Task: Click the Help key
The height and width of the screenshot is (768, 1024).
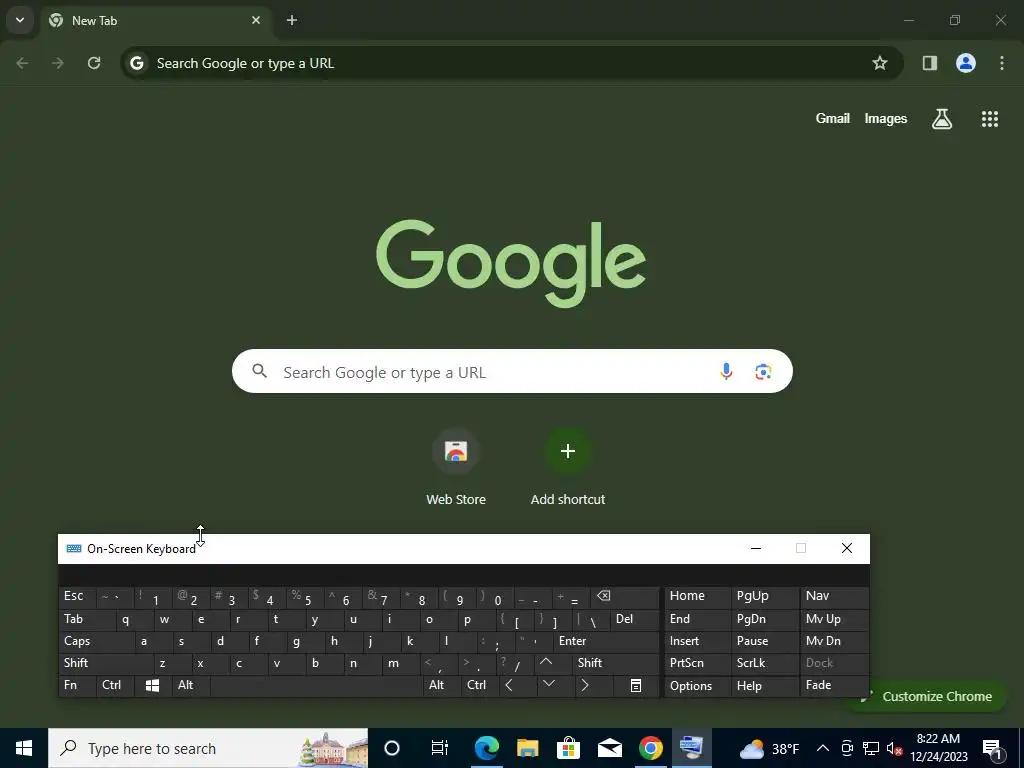Action: (765, 686)
